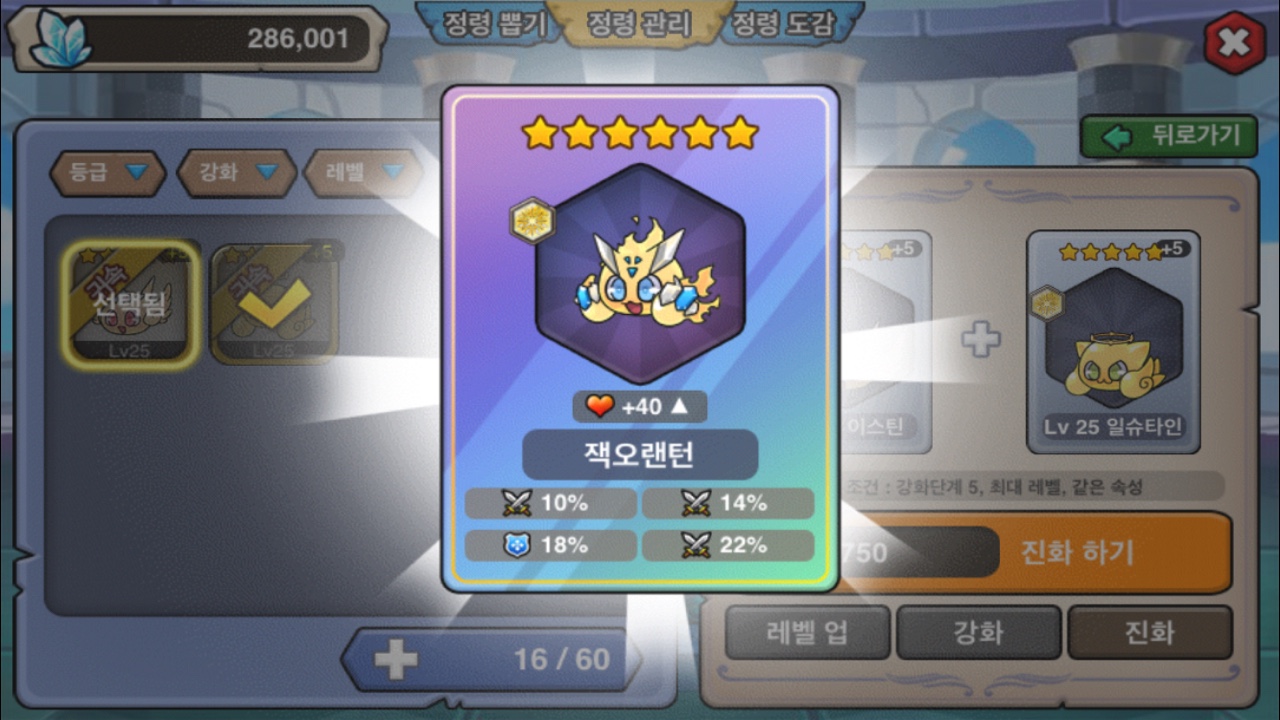
Task: Select the 잭오랜턴 flame spirit portrait
Action: click(641, 274)
